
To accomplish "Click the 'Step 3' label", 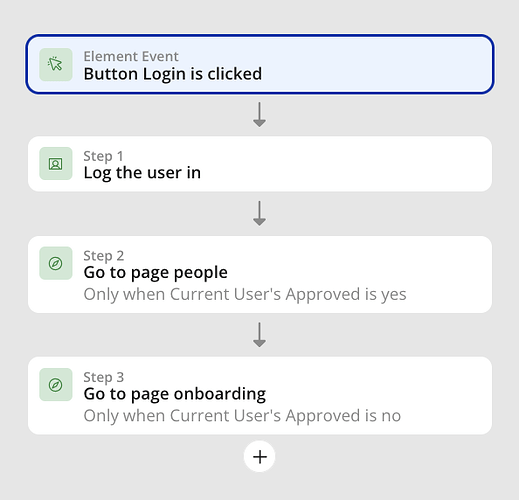I will pos(104,377).
